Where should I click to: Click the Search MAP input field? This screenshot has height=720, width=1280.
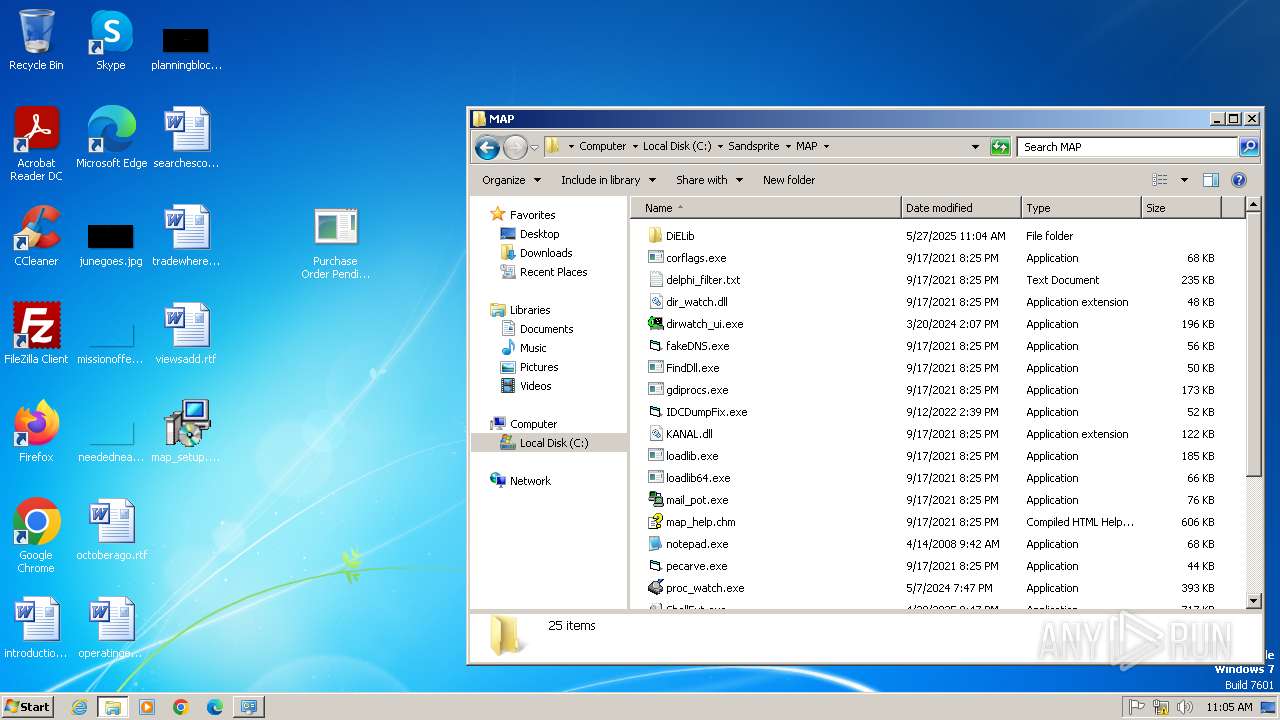1128,147
